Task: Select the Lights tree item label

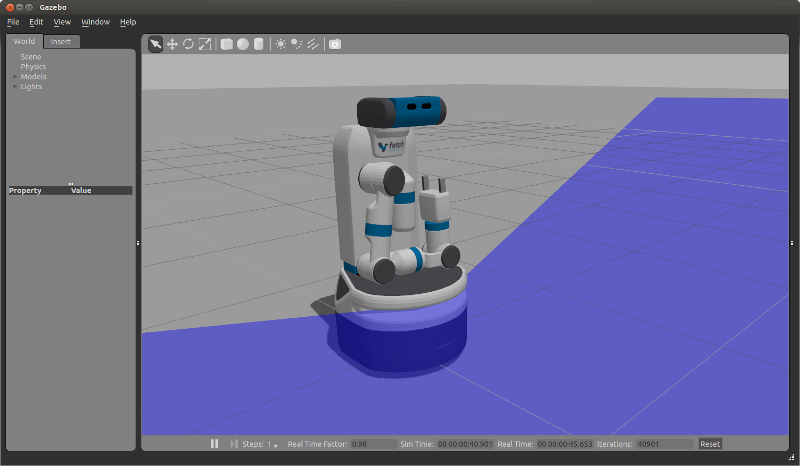Action: point(31,86)
